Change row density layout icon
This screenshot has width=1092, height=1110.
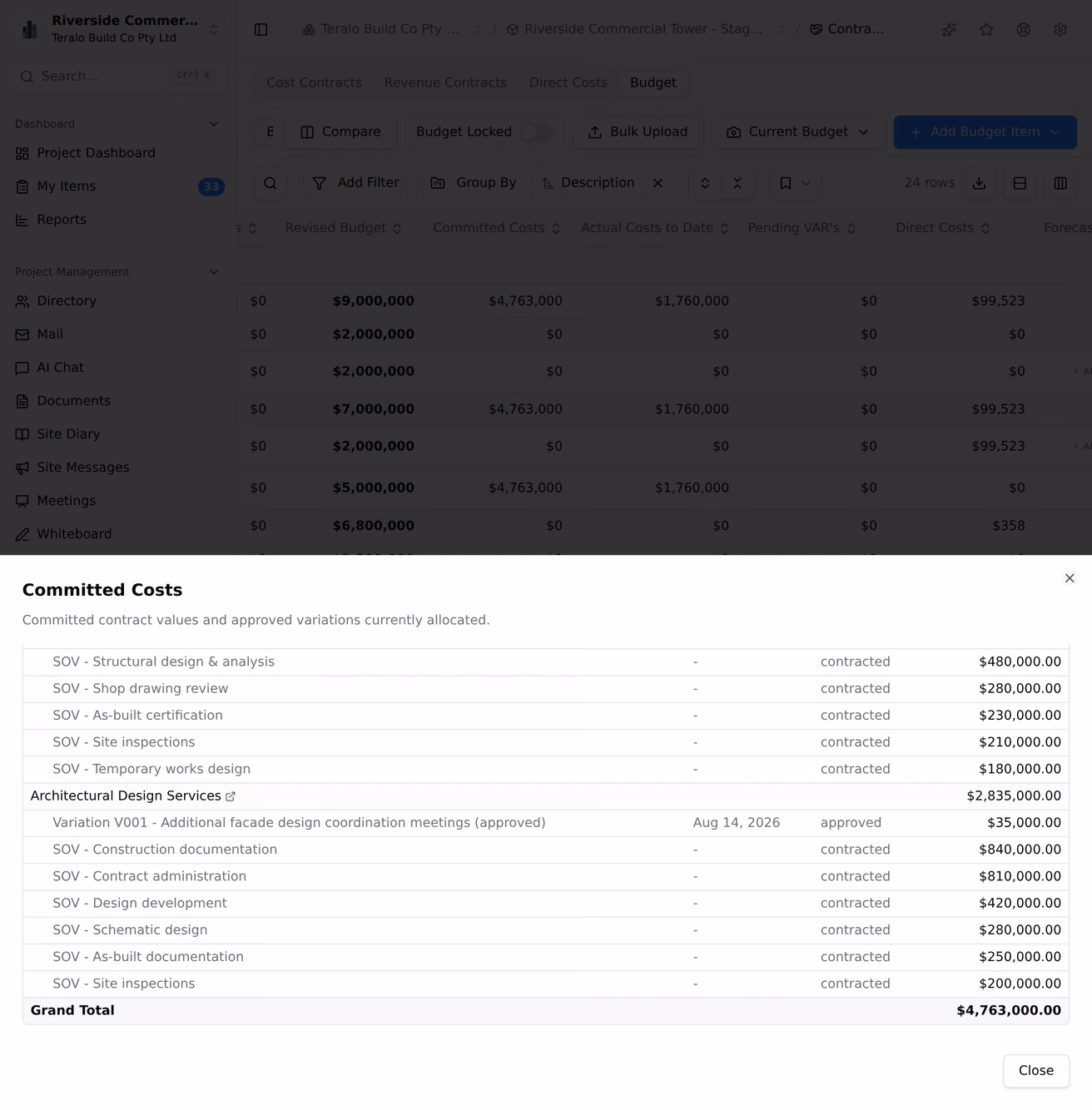(1020, 183)
